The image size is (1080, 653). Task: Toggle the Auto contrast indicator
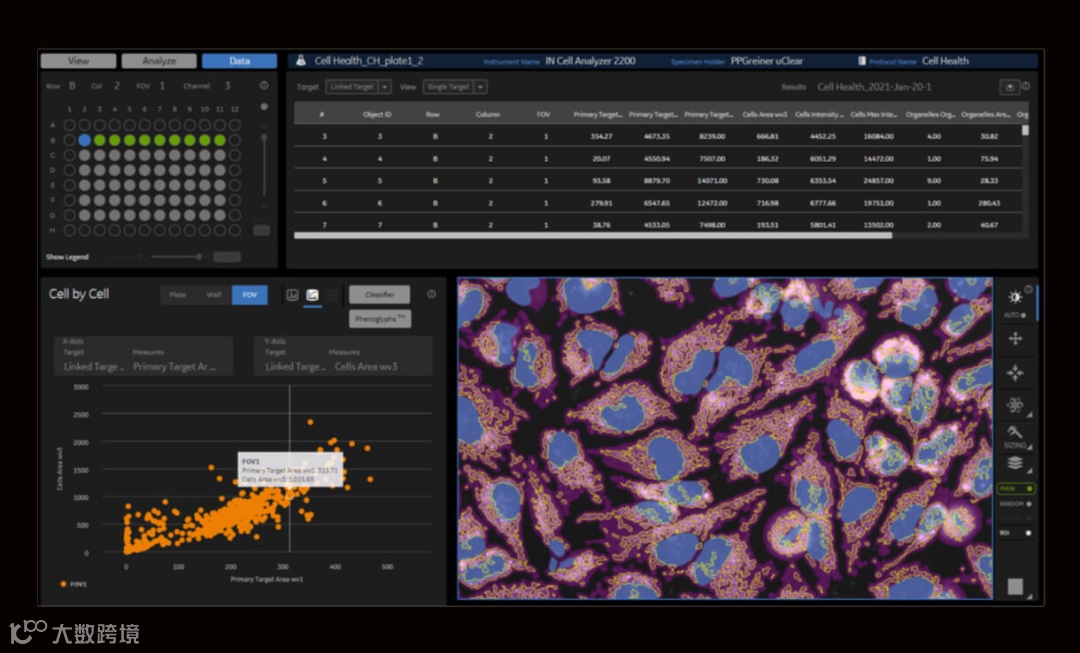1023,315
